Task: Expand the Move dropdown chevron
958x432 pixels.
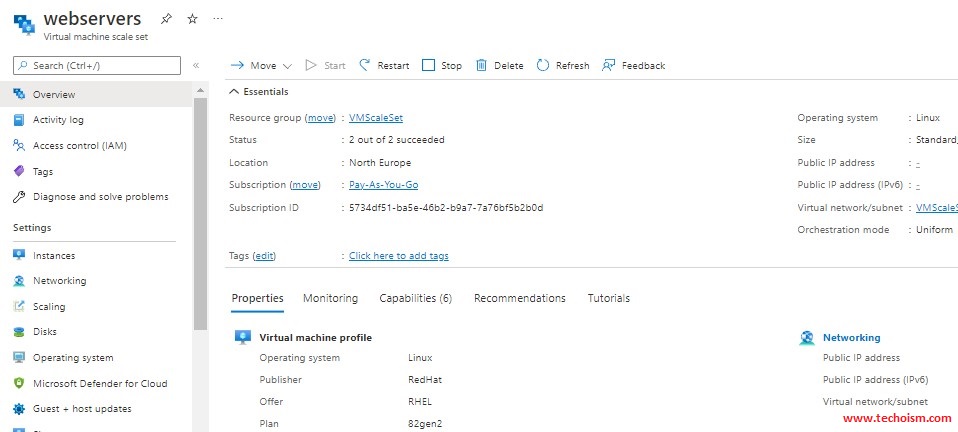Action: point(287,65)
